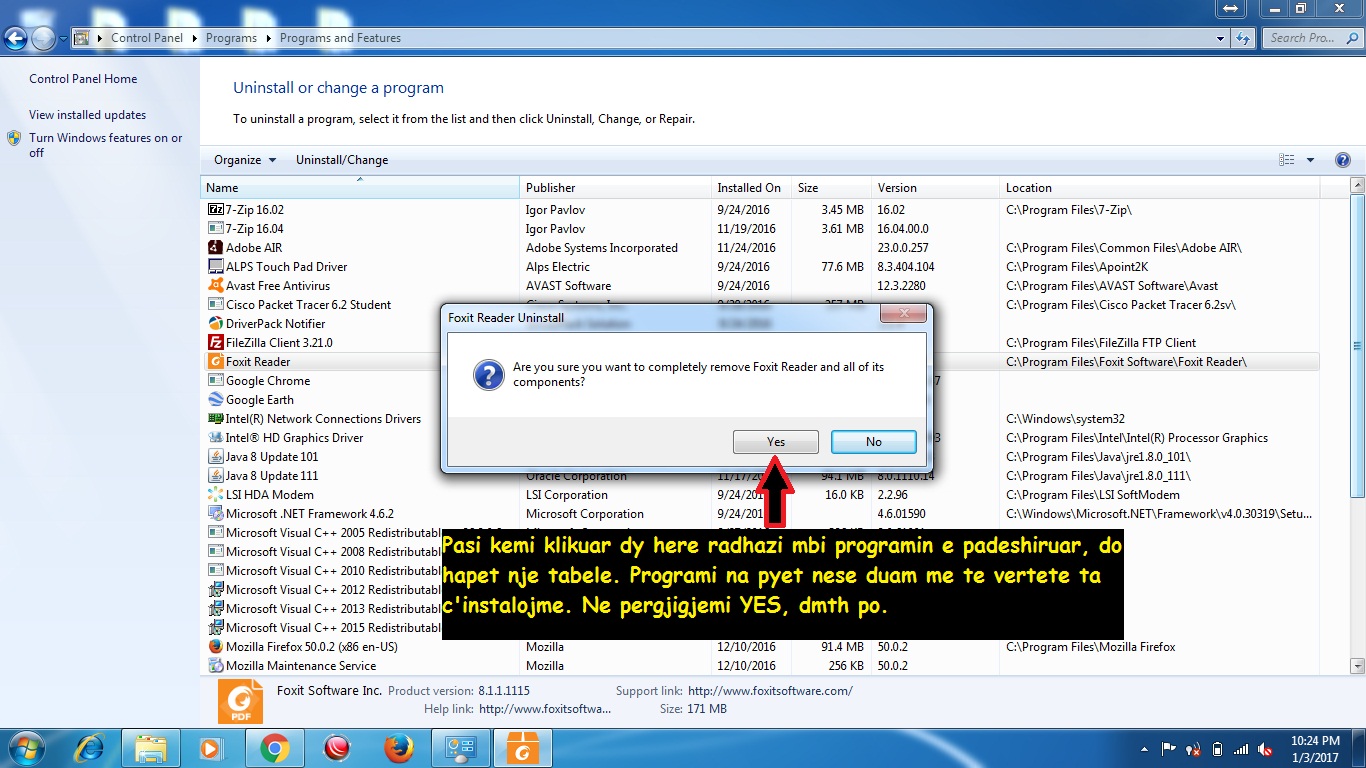Click the volume speaker tray icon

[x=1265, y=749]
